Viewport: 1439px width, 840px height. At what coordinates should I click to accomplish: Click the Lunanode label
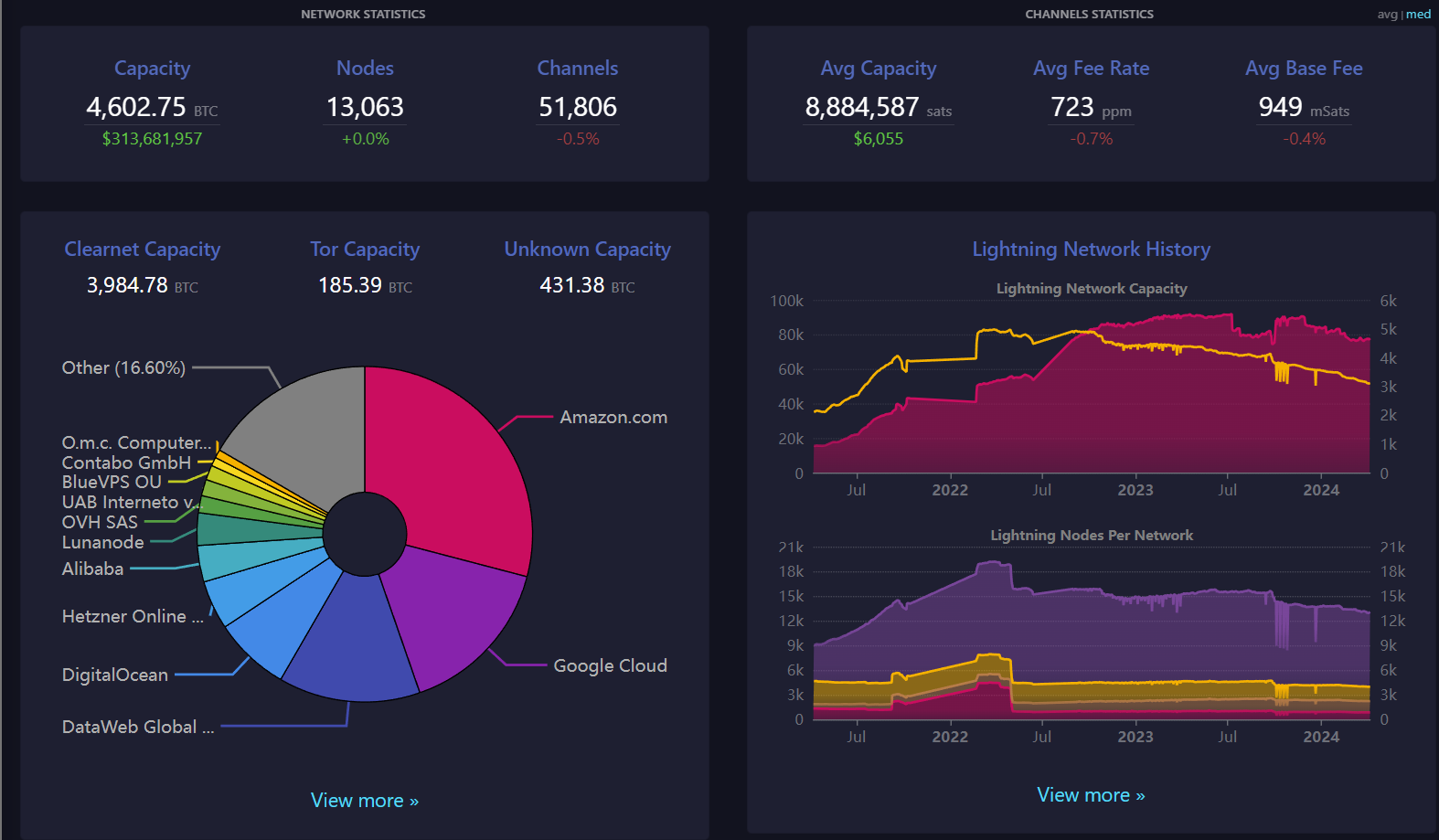point(102,543)
